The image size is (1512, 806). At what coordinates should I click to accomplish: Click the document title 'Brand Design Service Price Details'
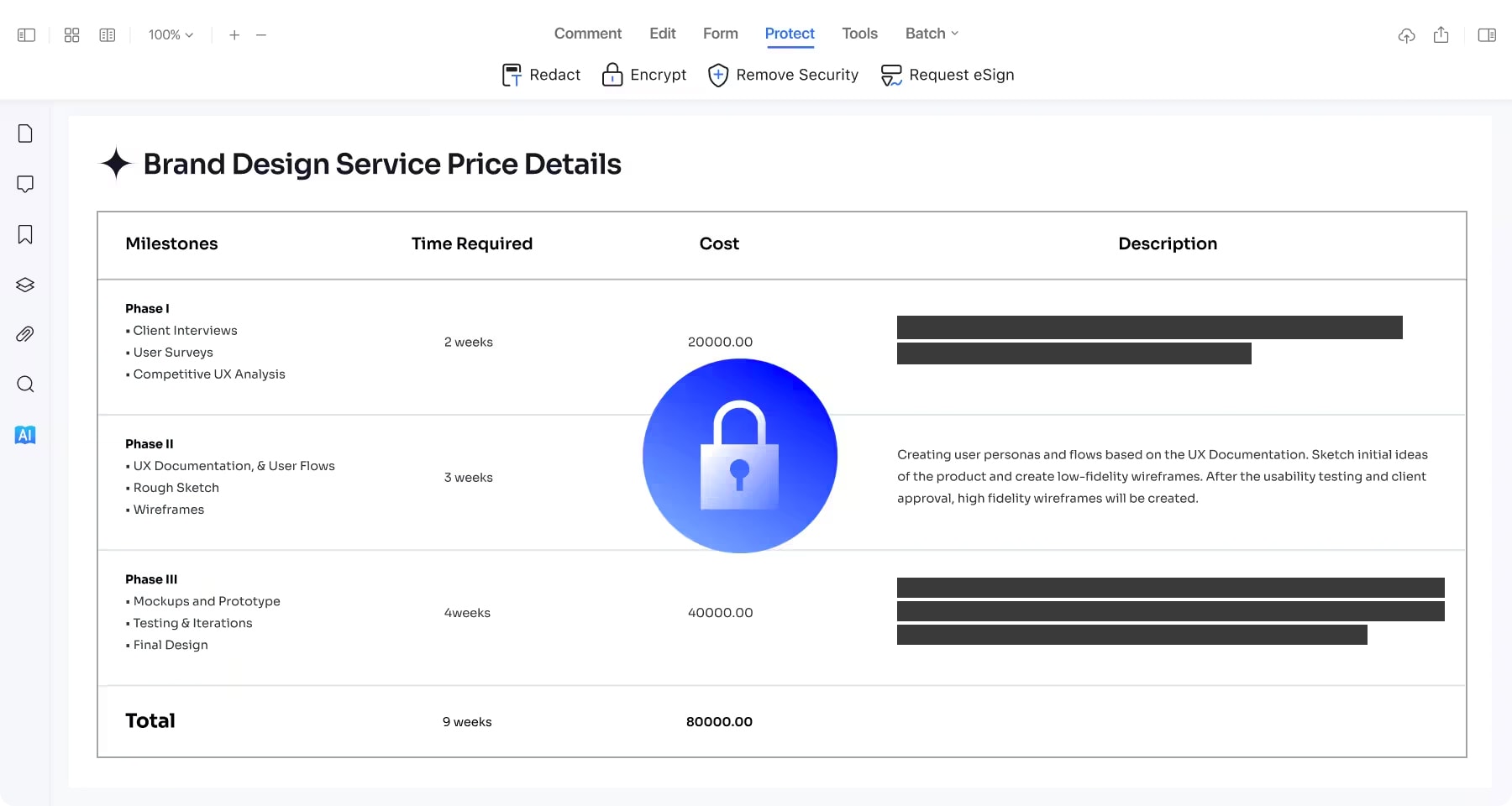pyautogui.click(x=382, y=164)
